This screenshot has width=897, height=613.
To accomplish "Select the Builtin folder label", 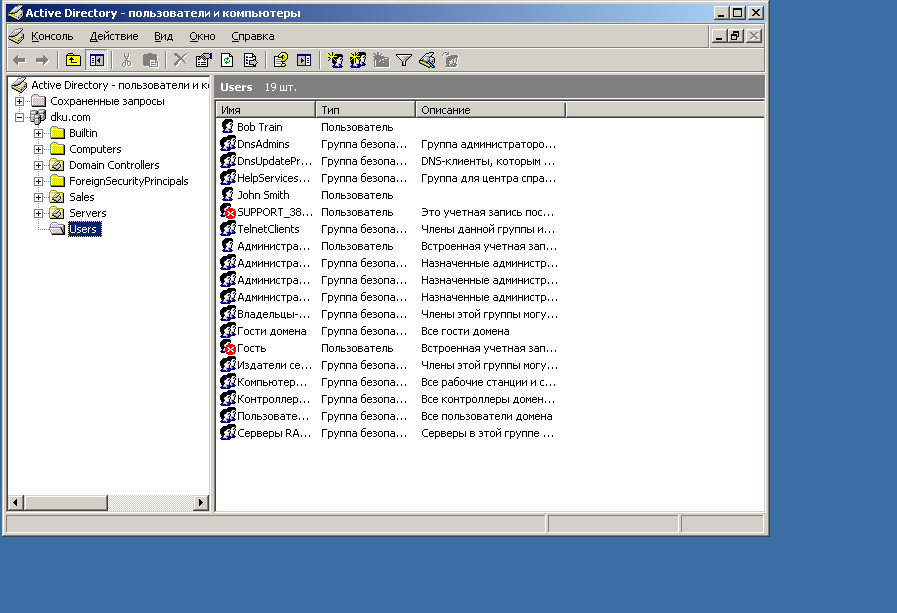I will [x=83, y=133].
